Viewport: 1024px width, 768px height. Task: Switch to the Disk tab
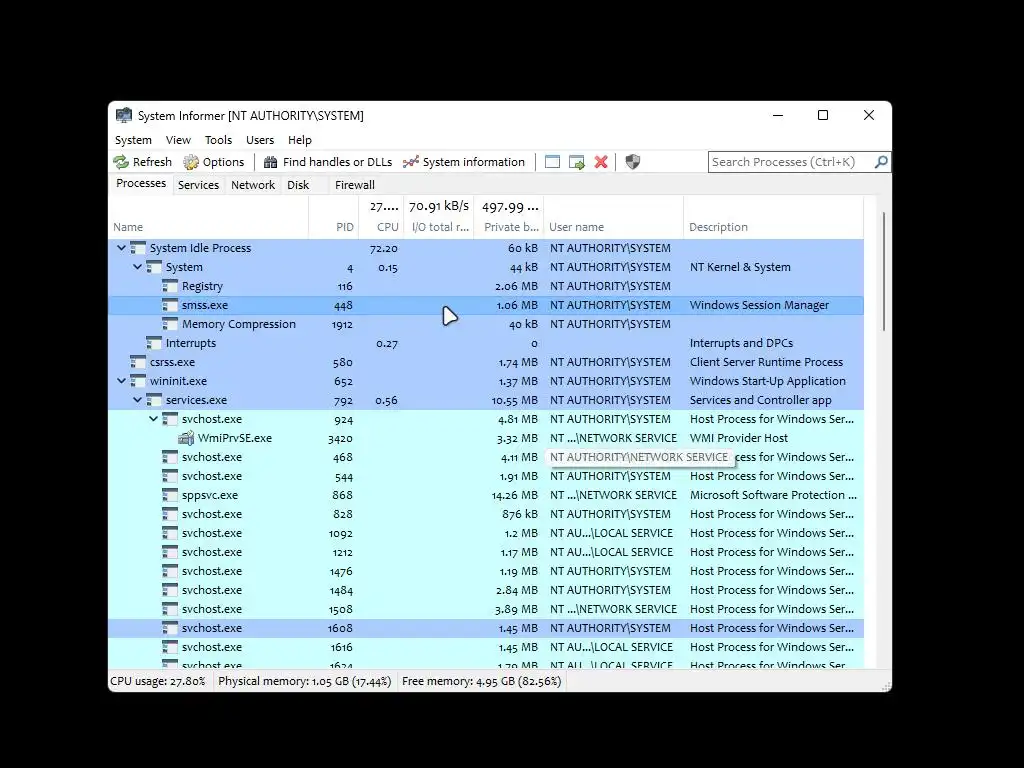[298, 185]
